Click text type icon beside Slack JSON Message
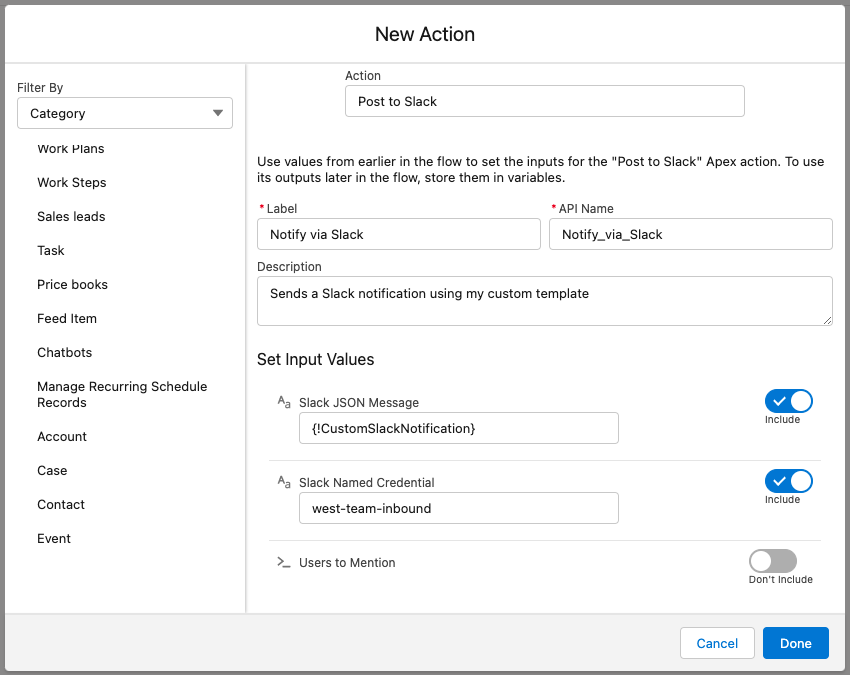 [284, 402]
